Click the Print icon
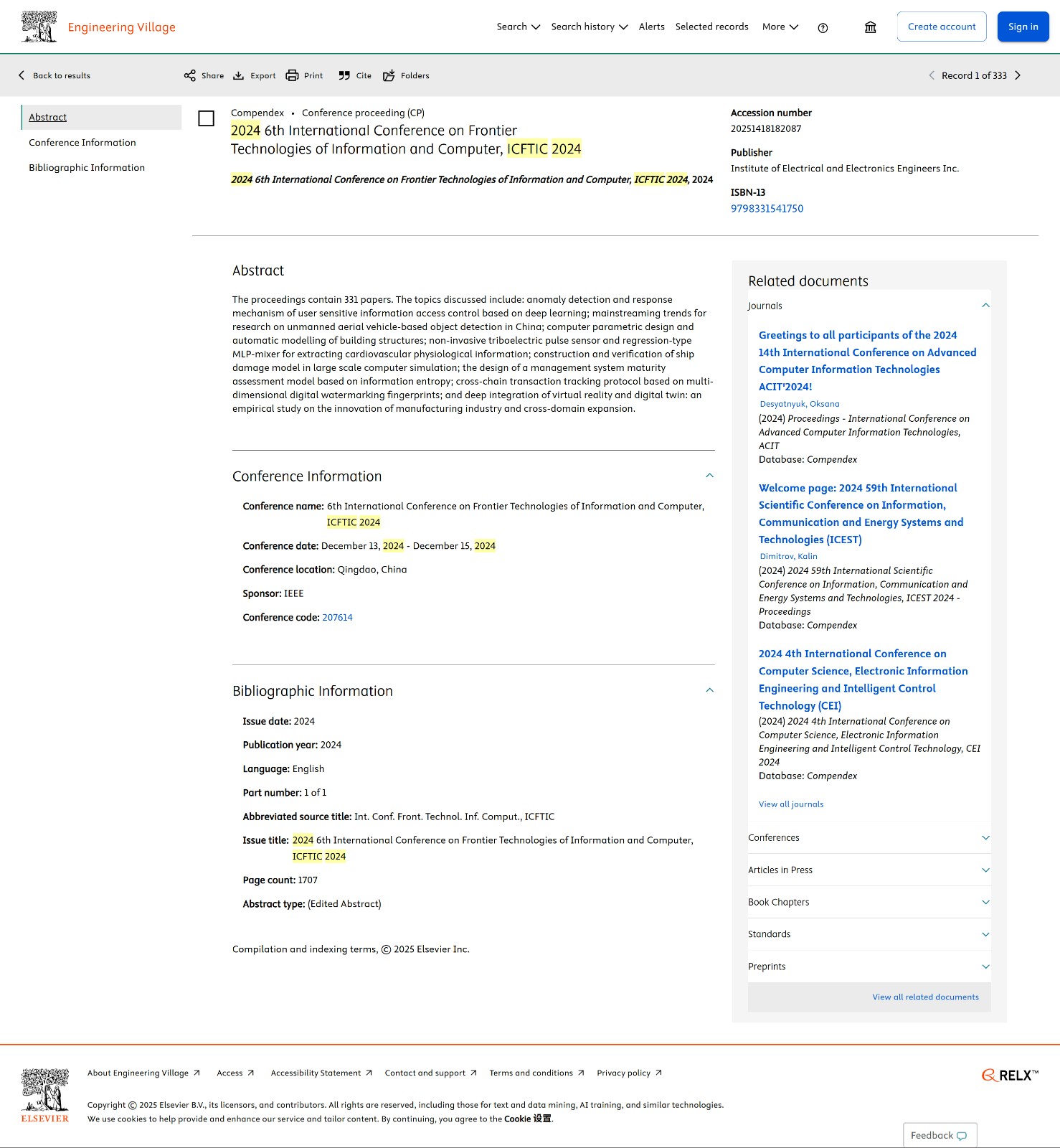Viewport: 1060px width, 1148px height. tap(292, 75)
